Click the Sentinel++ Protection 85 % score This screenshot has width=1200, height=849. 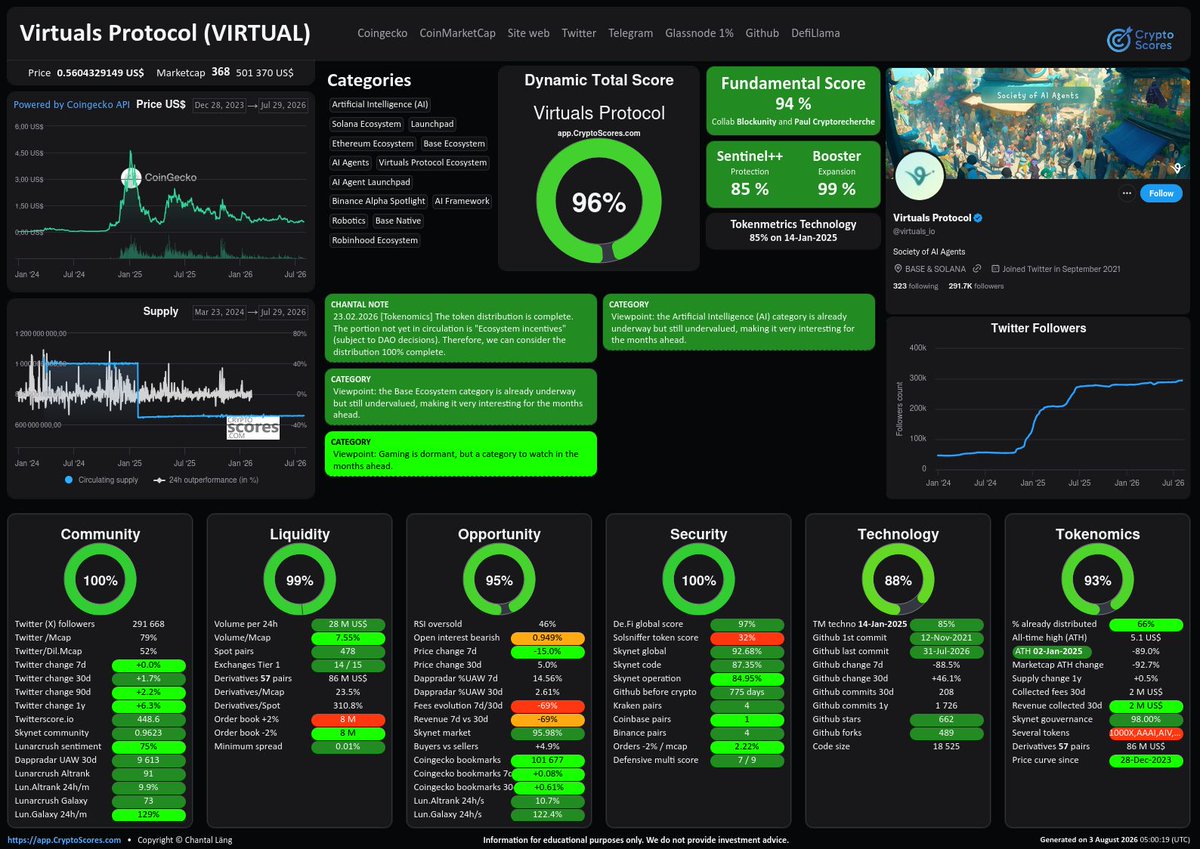(x=749, y=173)
